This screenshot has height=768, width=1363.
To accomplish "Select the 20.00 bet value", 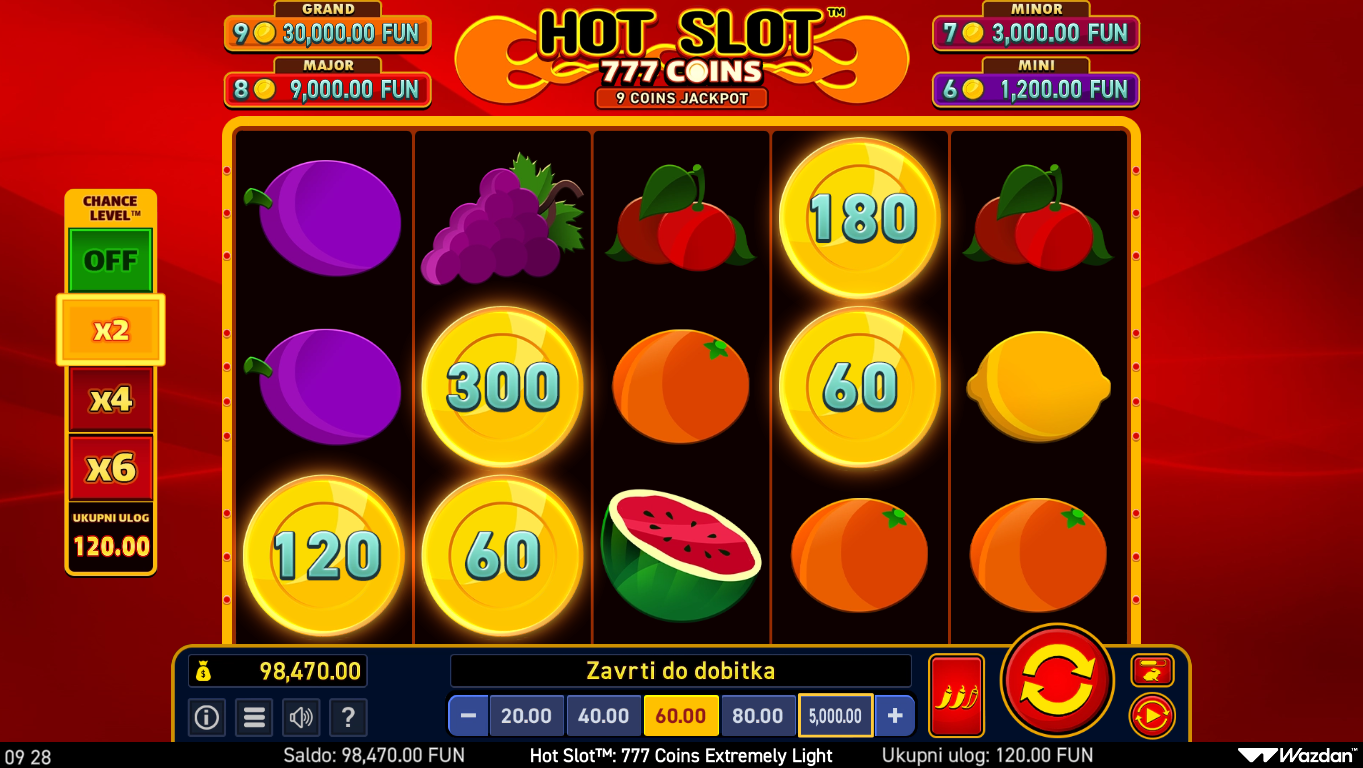I will (x=526, y=716).
